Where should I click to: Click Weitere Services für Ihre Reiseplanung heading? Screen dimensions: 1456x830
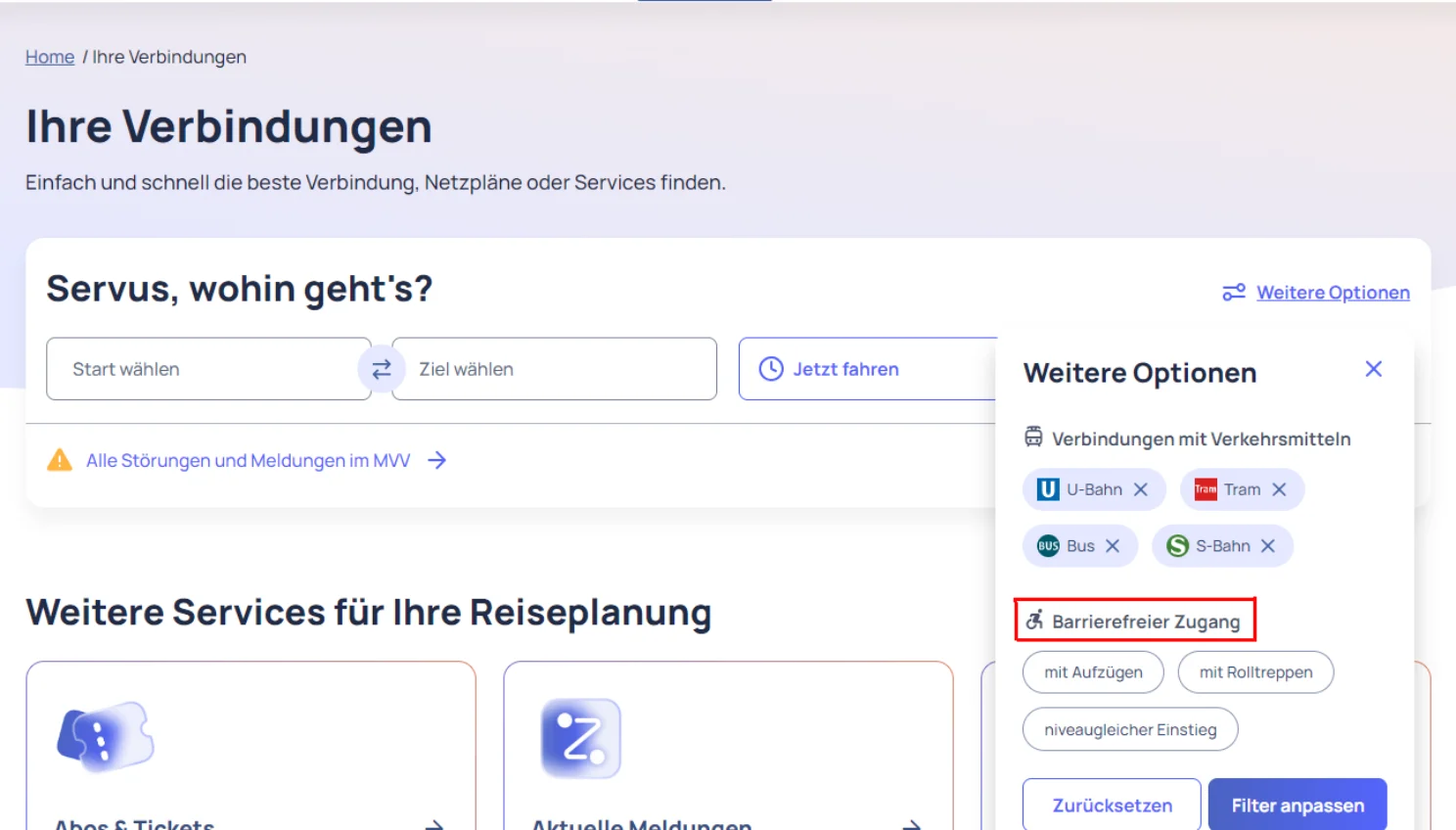369,613
